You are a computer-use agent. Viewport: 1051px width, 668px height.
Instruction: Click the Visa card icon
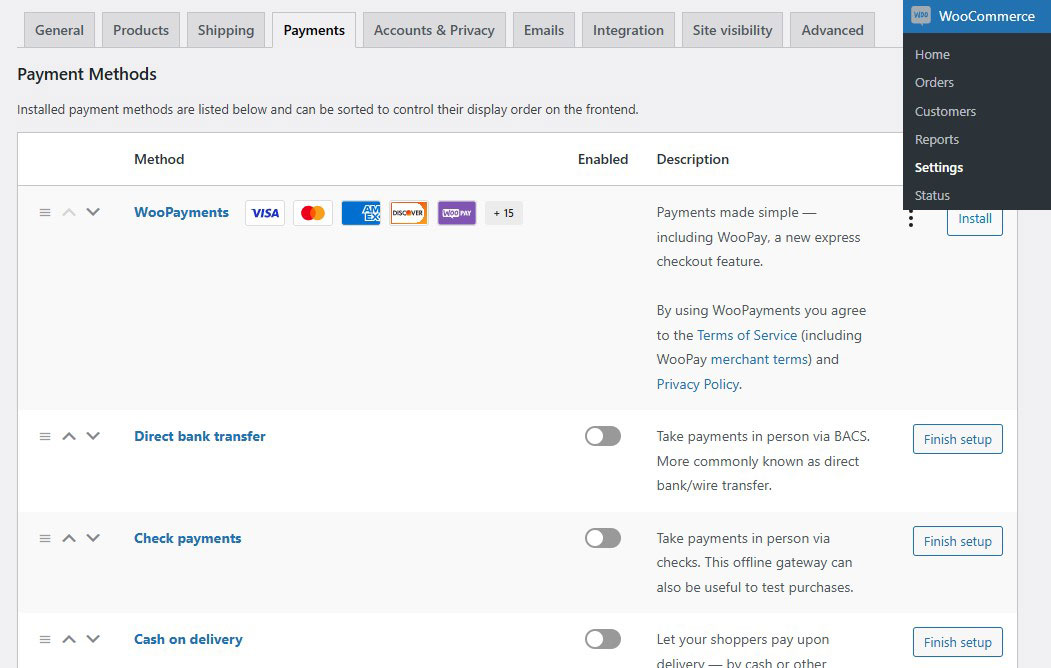[265, 213]
